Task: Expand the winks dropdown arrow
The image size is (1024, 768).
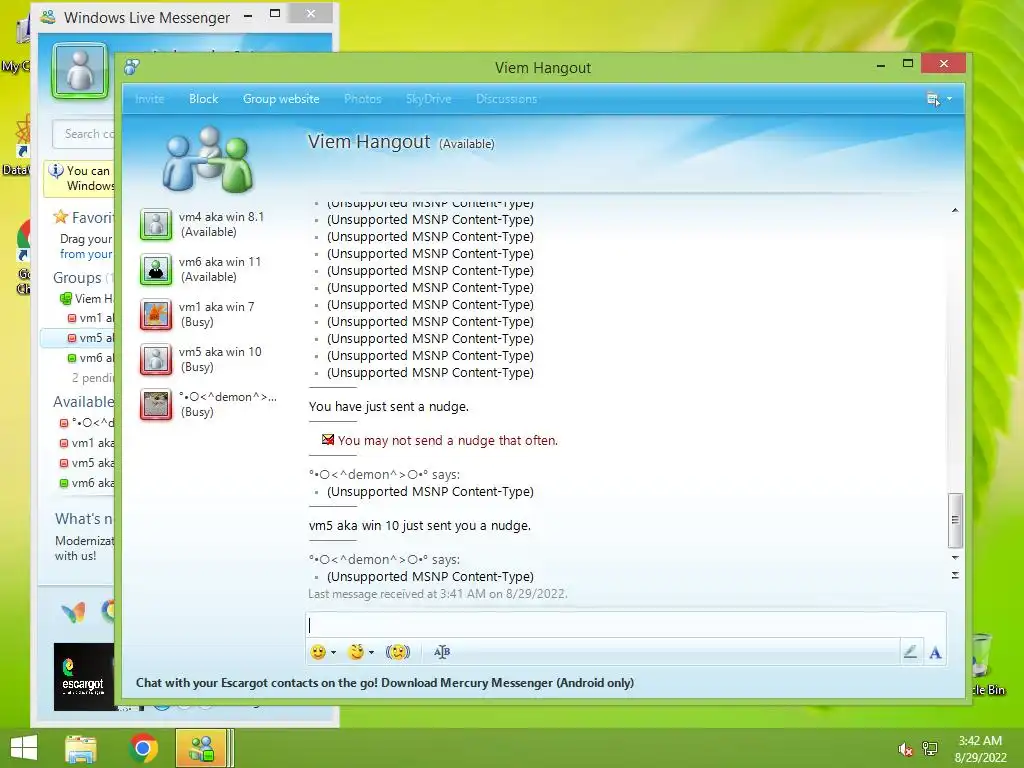Action: click(371, 652)
